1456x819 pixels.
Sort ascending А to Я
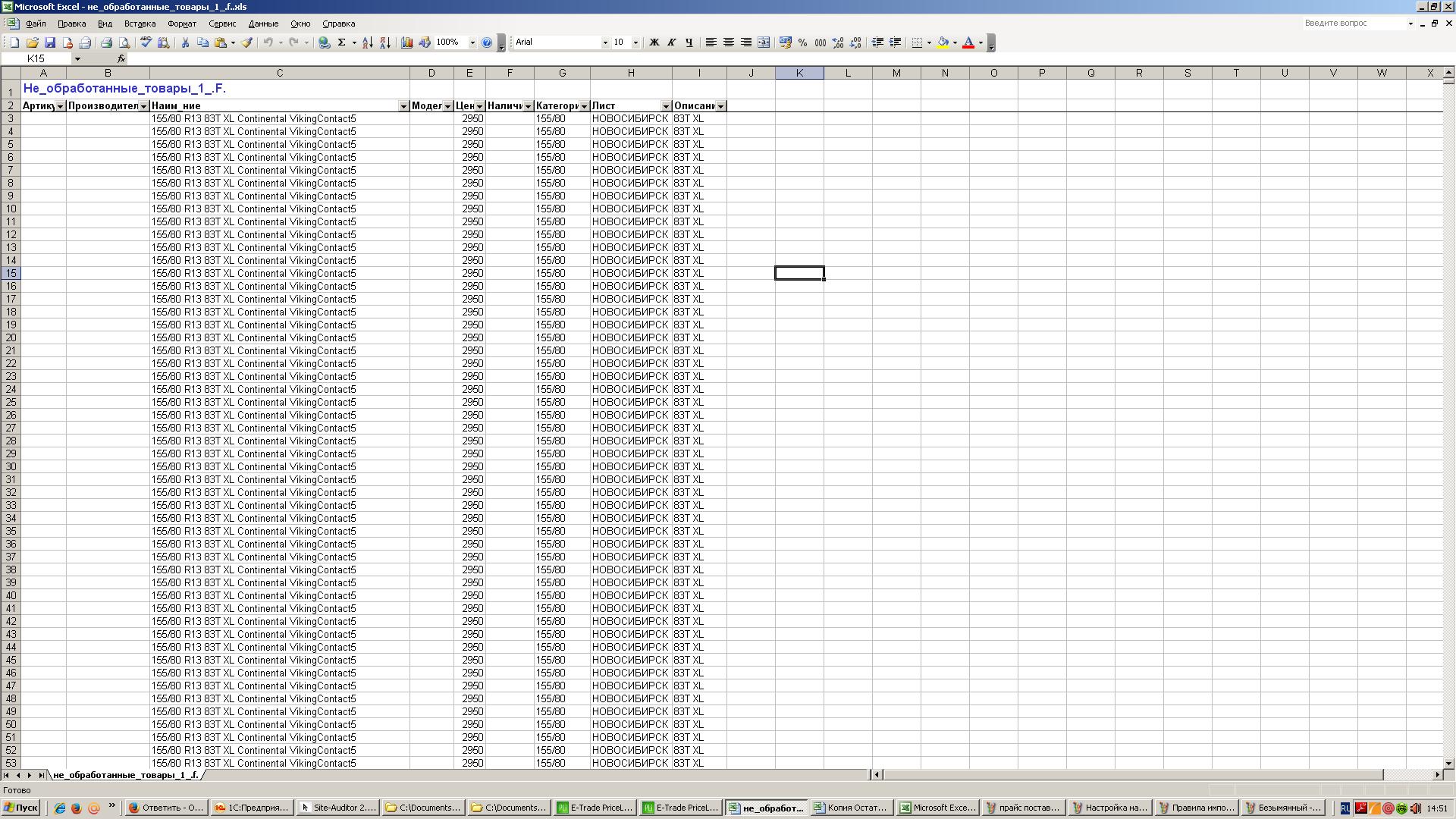point(368,42)
